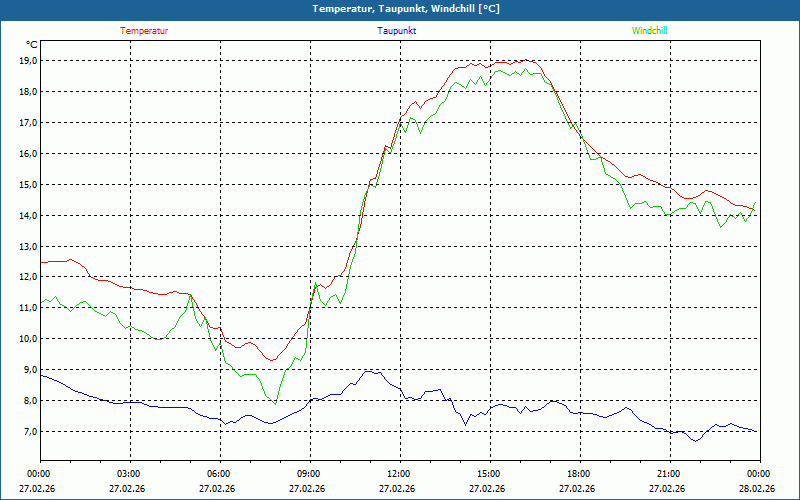Click the 28.02.26 date label
This screenshot has width=800, height=500.
[x=757, y=489]
